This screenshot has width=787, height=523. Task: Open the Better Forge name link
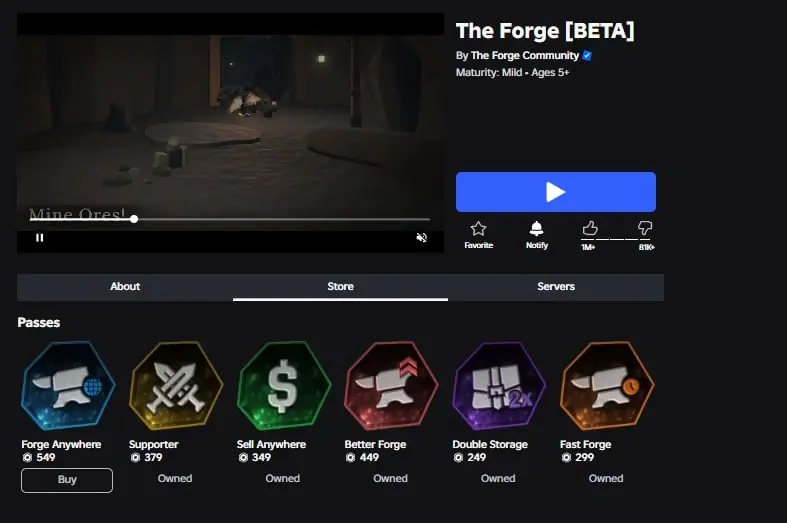click(375, 444)
